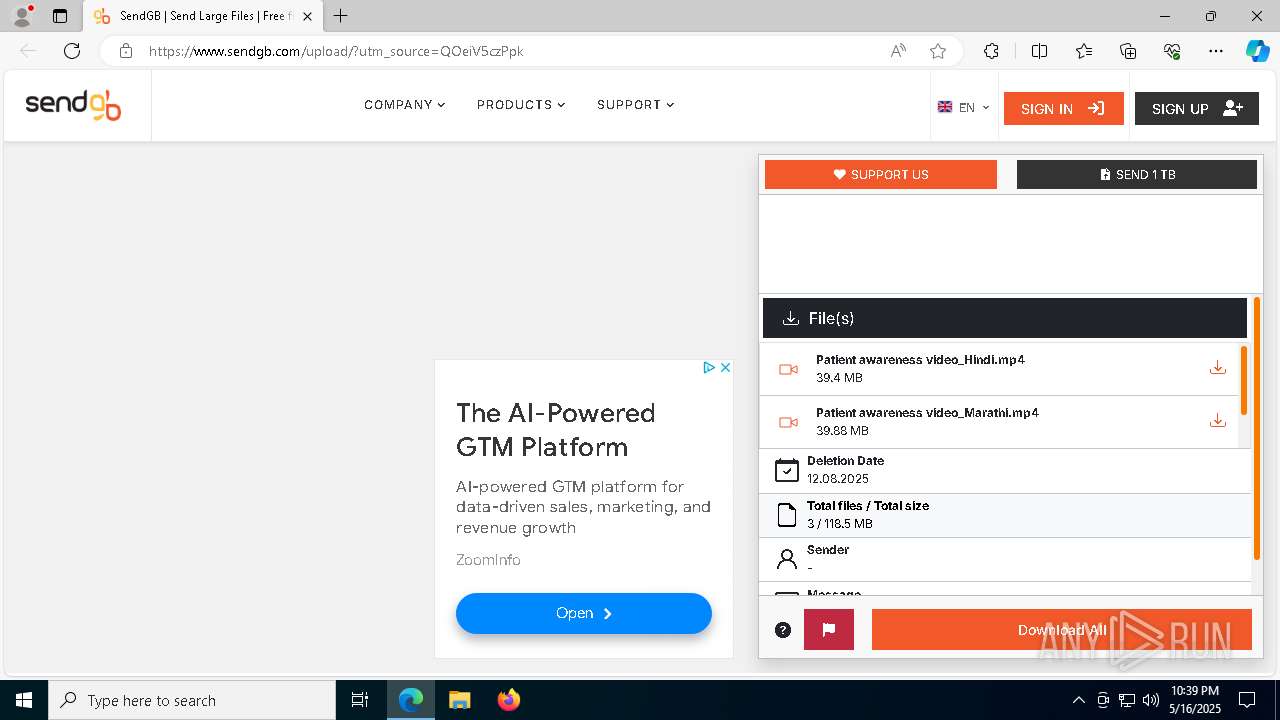Open Task View on the taskbar
The image size is (1280, 720).
pyautogui.click(x=360, y=700)
